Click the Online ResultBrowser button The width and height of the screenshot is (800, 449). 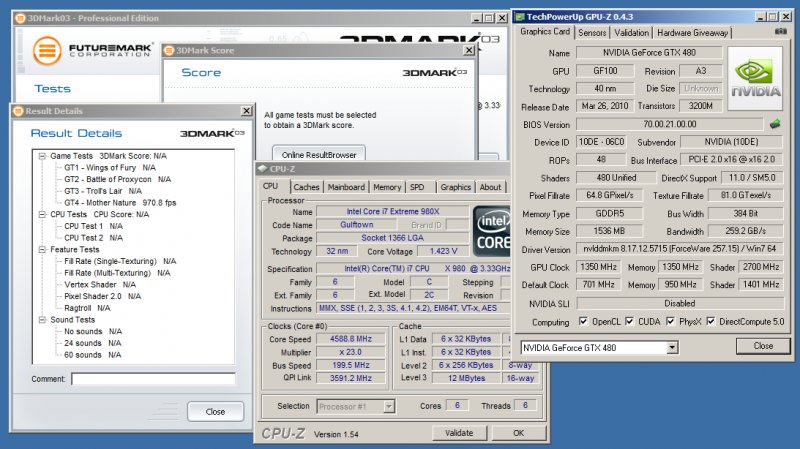tap(319, 154)
